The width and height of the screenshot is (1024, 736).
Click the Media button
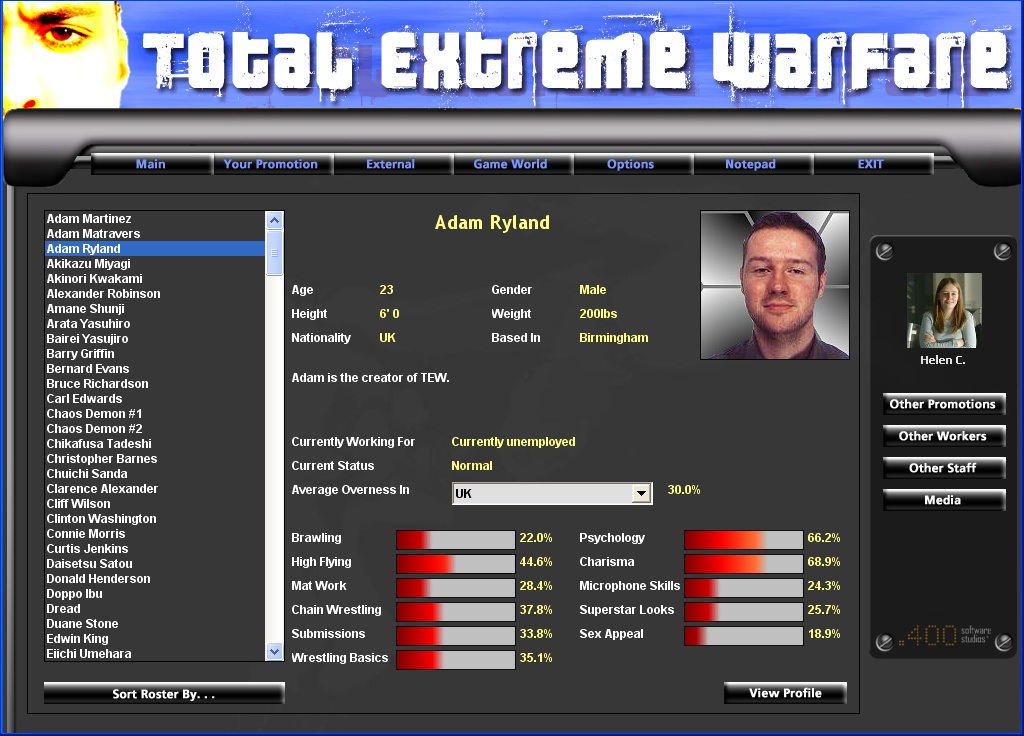[x=943, y=500]
